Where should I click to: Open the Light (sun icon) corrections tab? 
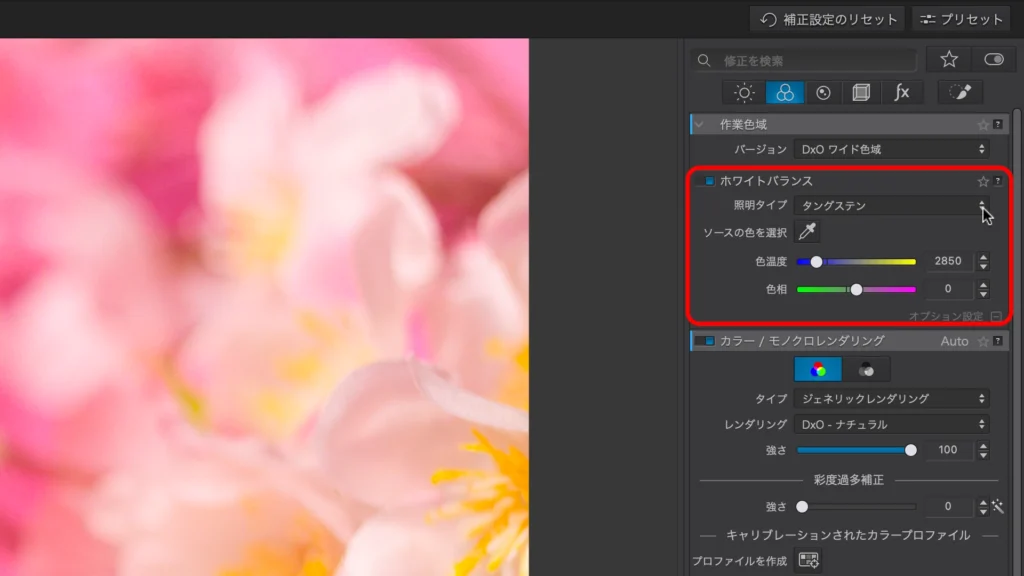744,93
